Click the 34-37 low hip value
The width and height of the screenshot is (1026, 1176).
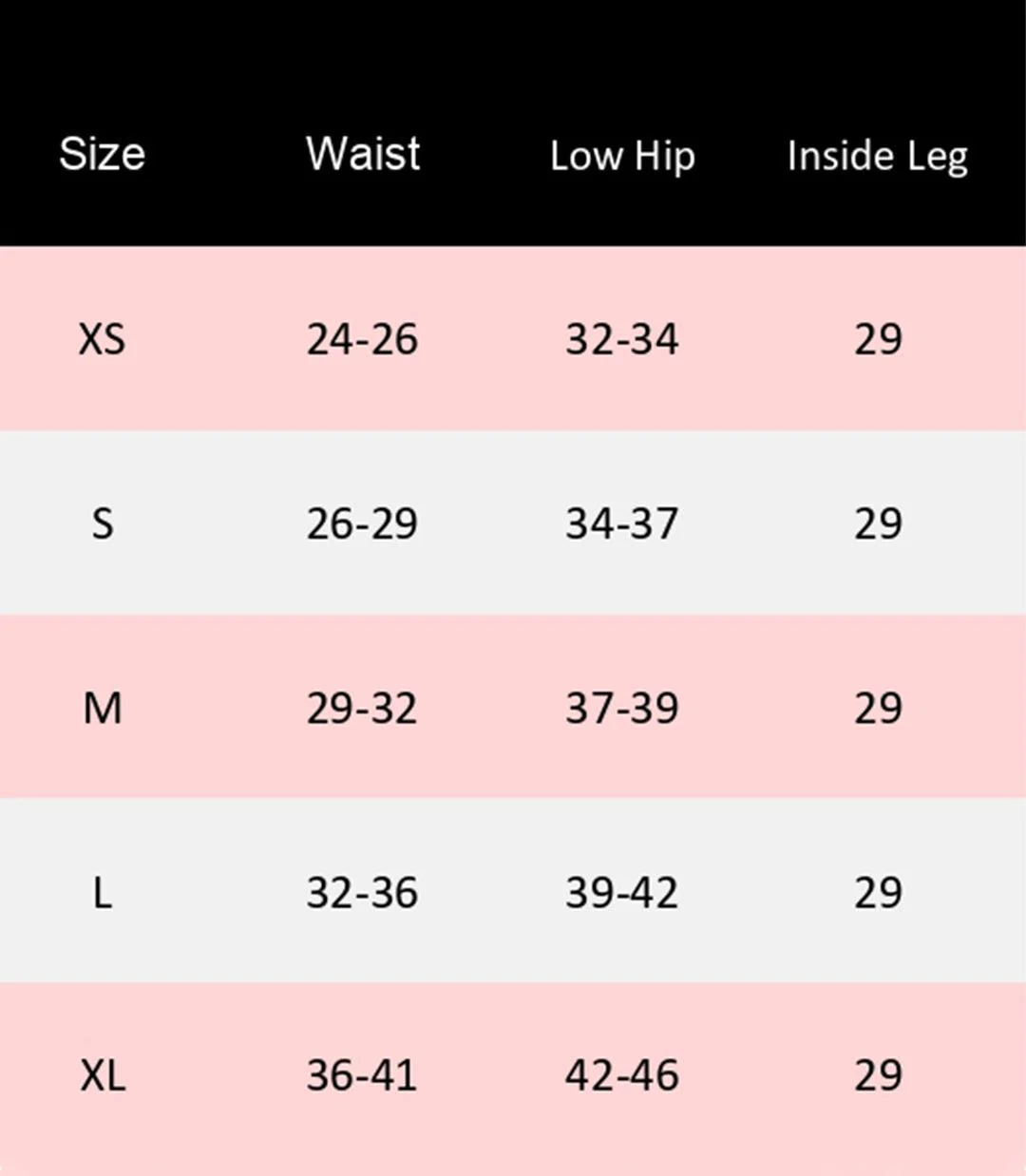622,523
